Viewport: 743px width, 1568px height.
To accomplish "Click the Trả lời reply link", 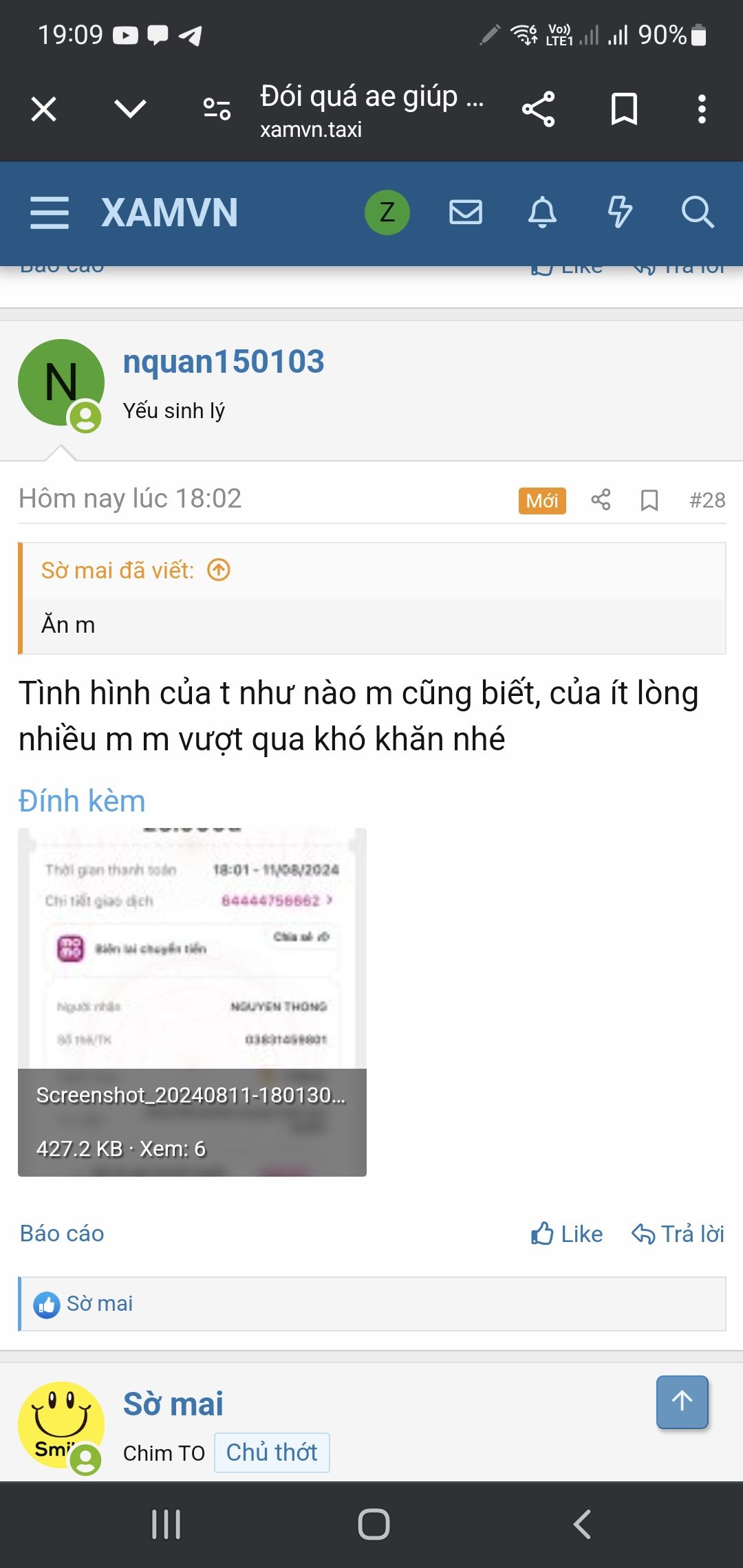I will tap(678, 1234).
